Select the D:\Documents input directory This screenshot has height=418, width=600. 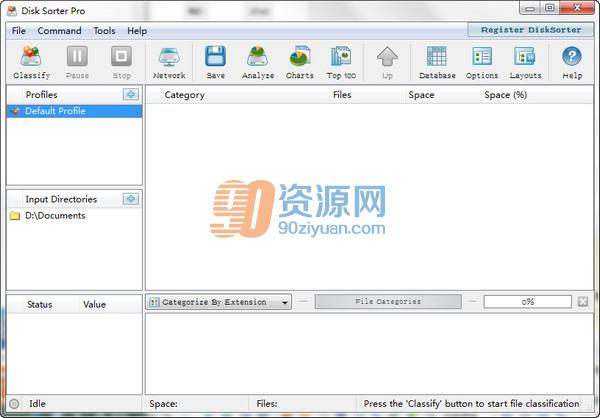click(55, 216)
